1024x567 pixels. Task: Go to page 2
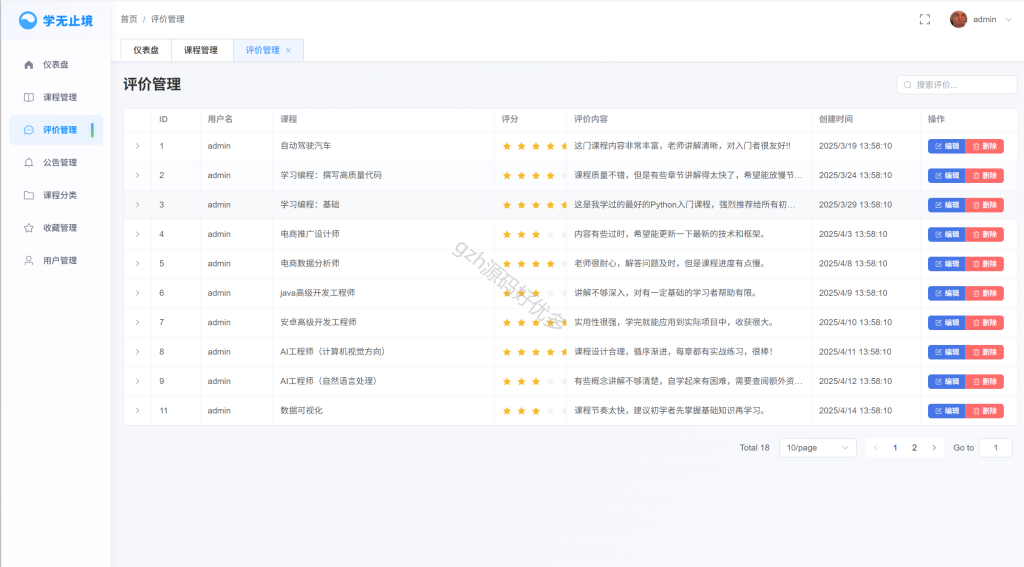pyautogui.click(x=914, y=447)
